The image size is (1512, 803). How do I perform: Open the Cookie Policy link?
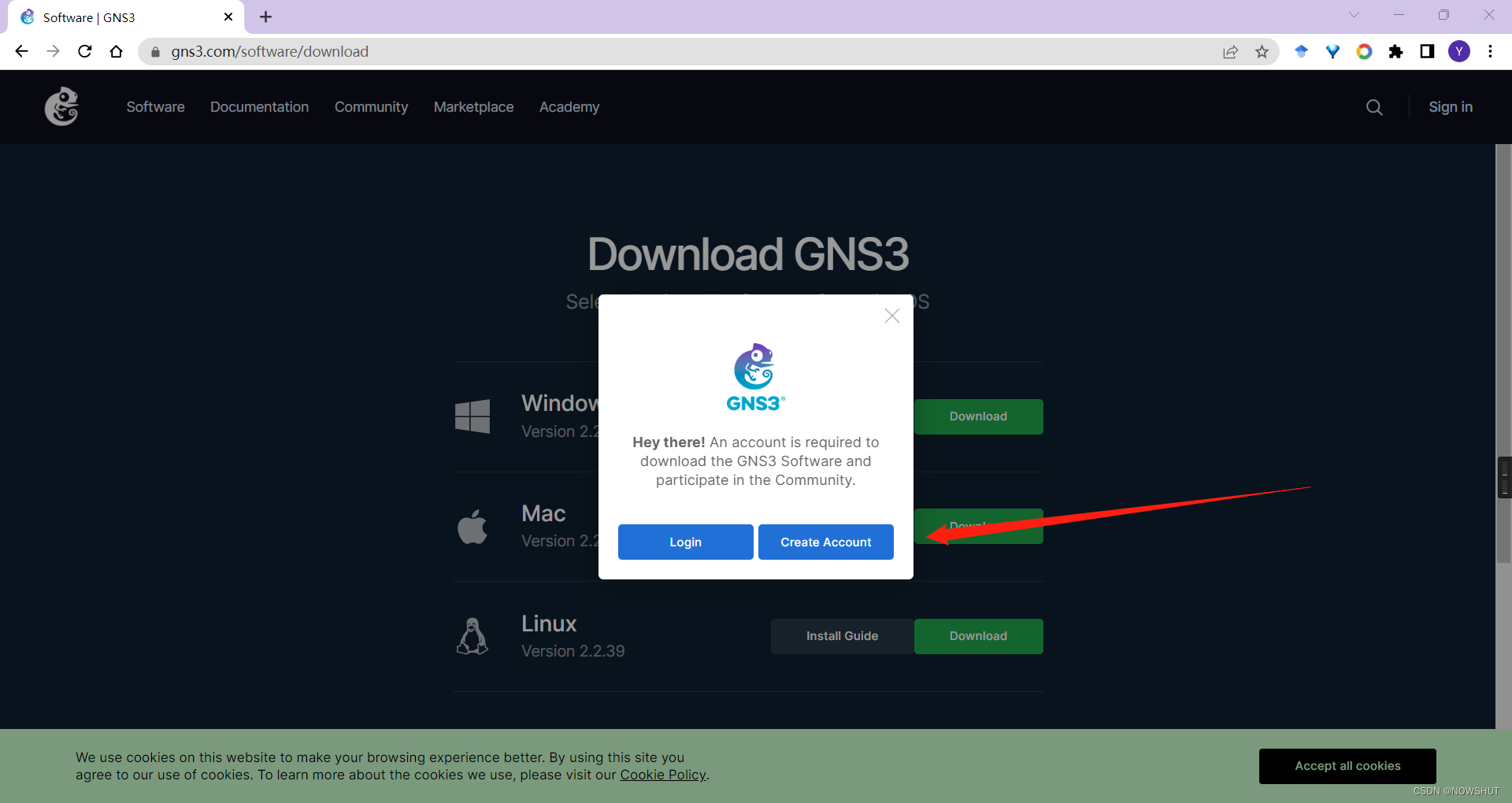tap(663, 775)
